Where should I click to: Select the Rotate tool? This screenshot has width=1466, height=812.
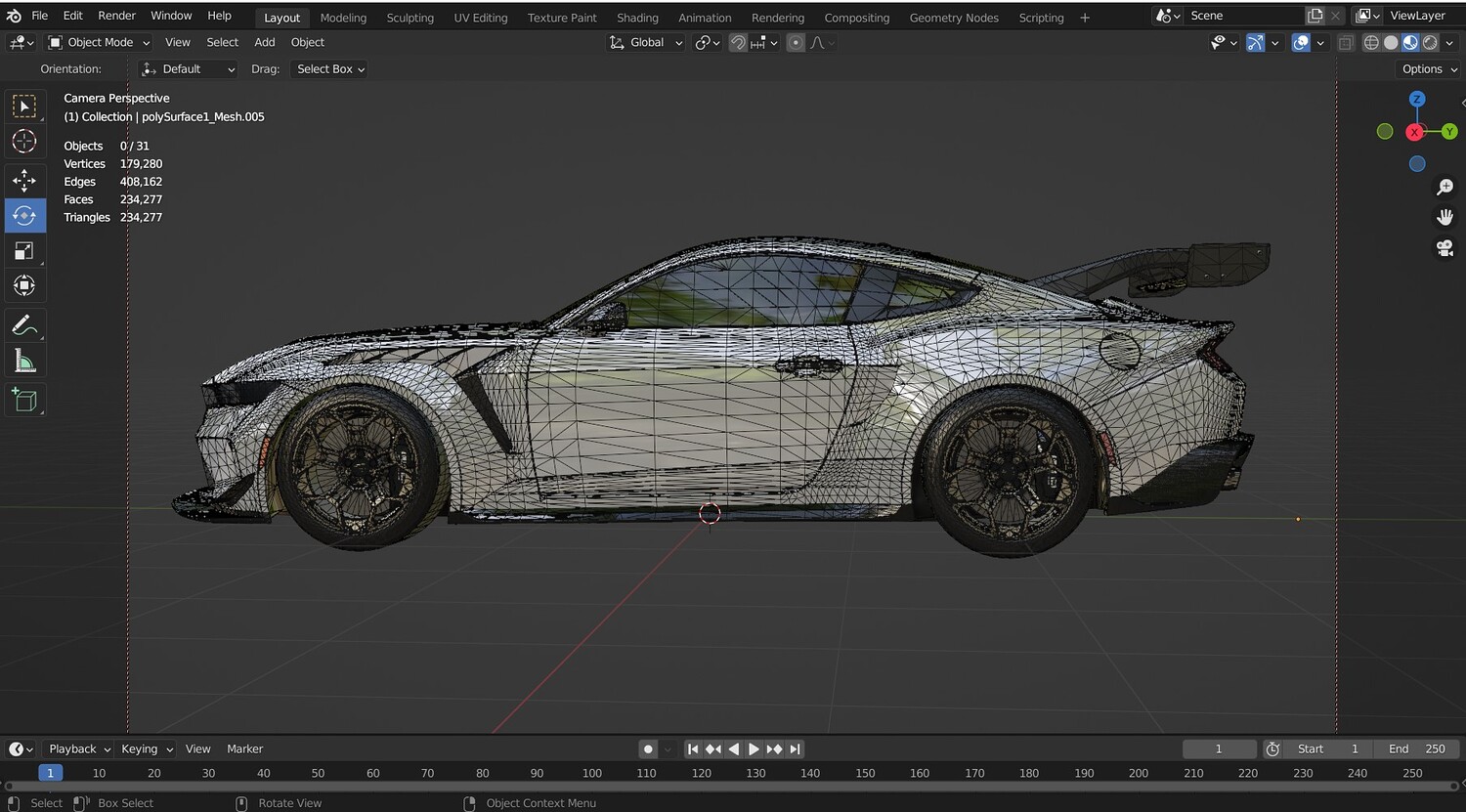click(x=24, y=215)
